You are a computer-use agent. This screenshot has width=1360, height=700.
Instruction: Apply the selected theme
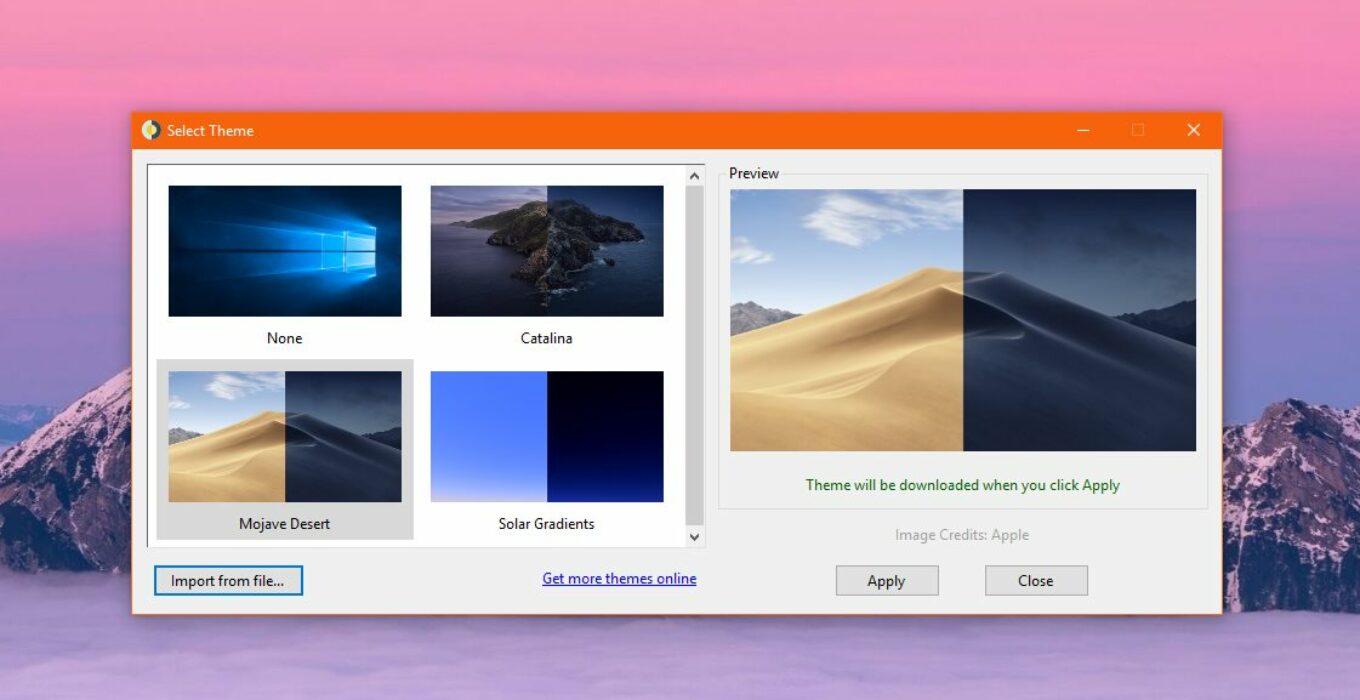click(886, 580)
